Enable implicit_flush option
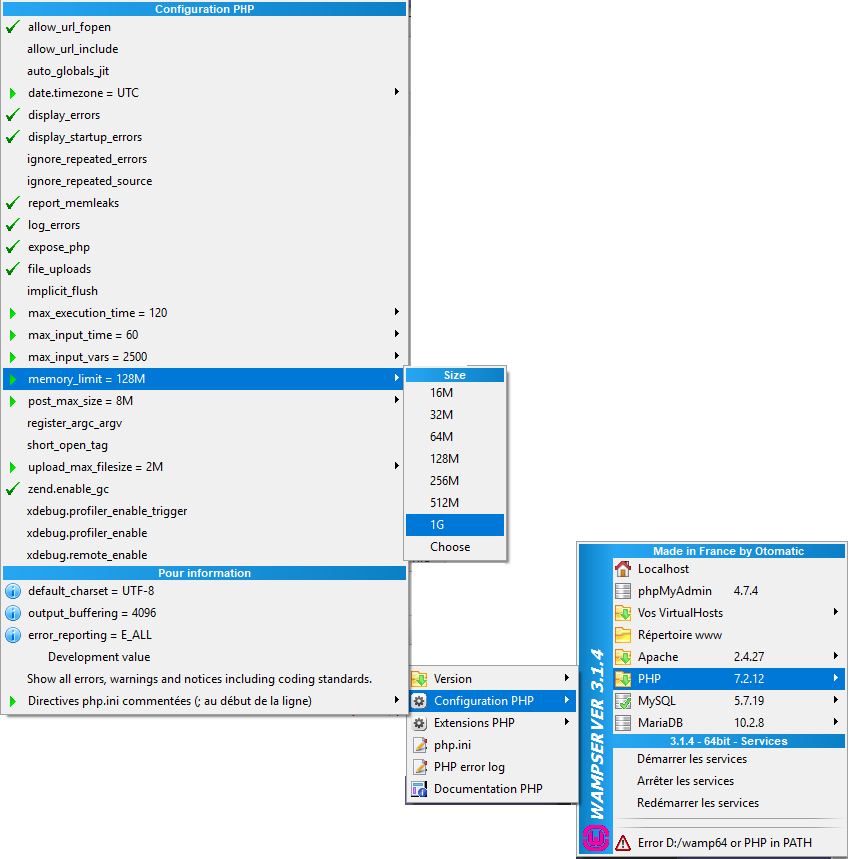This screenshot has width=849, height=859. (204, 291)
